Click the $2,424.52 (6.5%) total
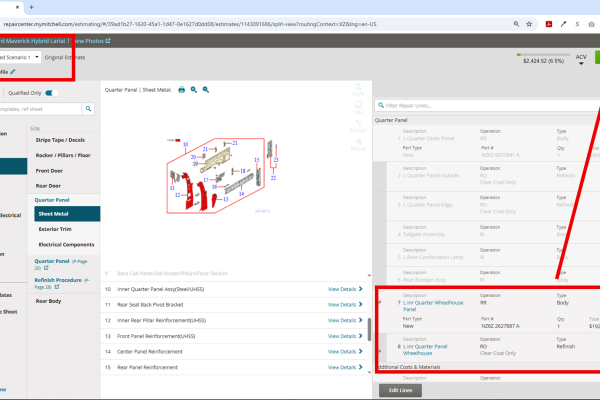 tap(543, 61)
